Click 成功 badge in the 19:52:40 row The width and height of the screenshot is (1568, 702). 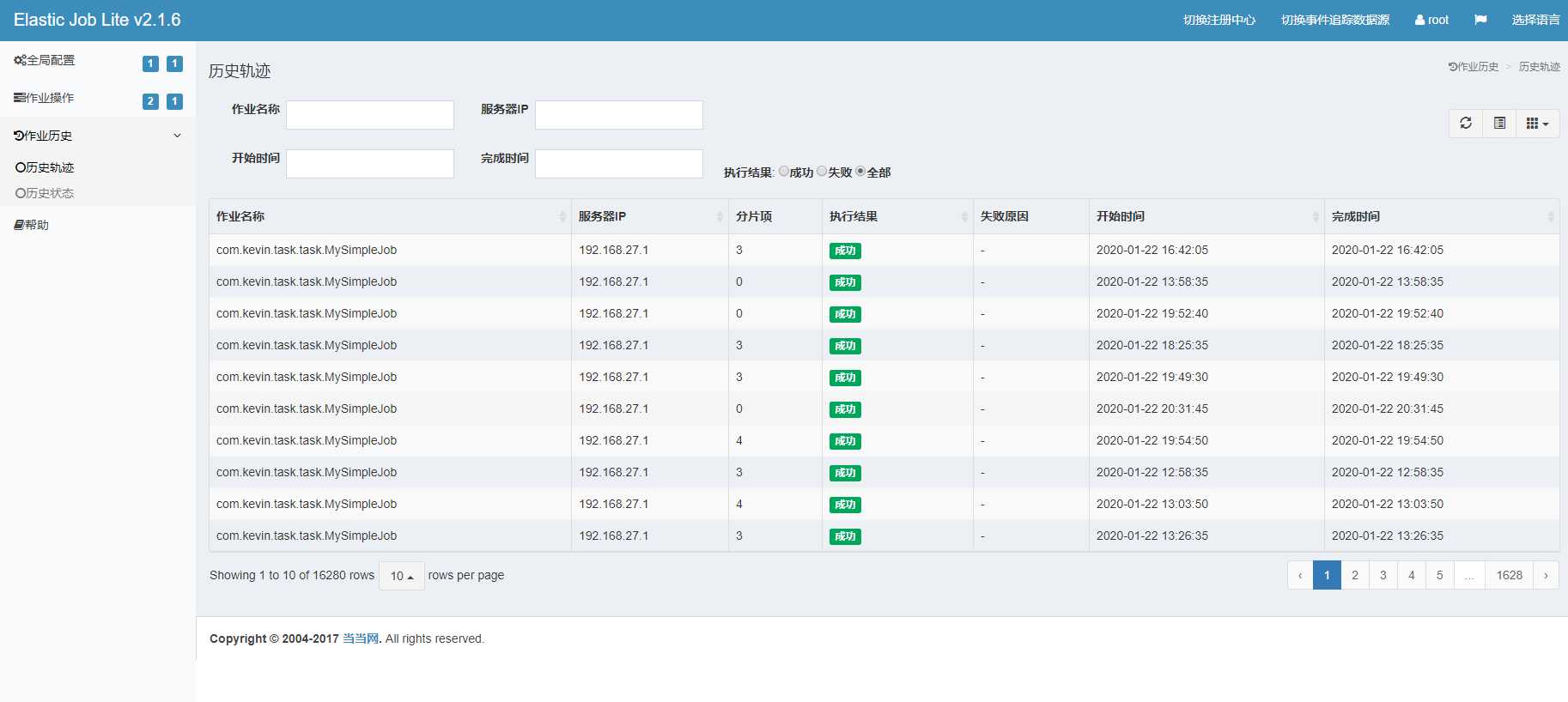pyautogui.click(x=845, y=314)
